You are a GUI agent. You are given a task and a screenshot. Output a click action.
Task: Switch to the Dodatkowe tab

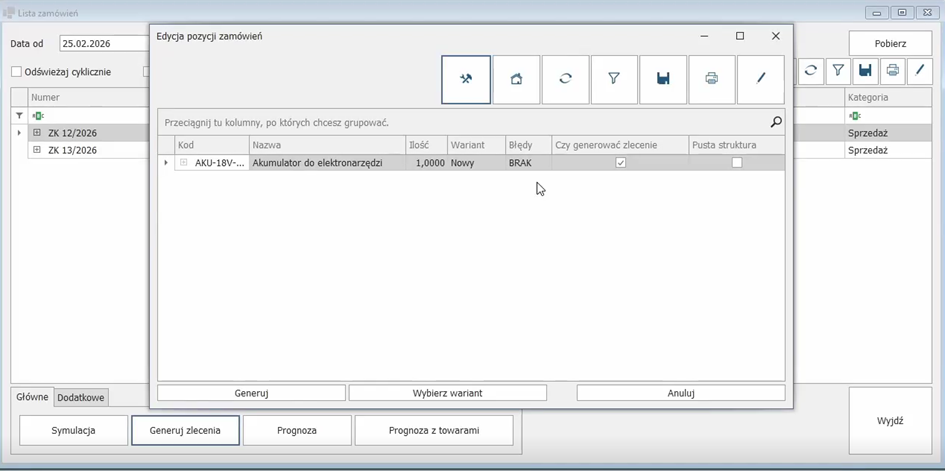tap(81, 397)
